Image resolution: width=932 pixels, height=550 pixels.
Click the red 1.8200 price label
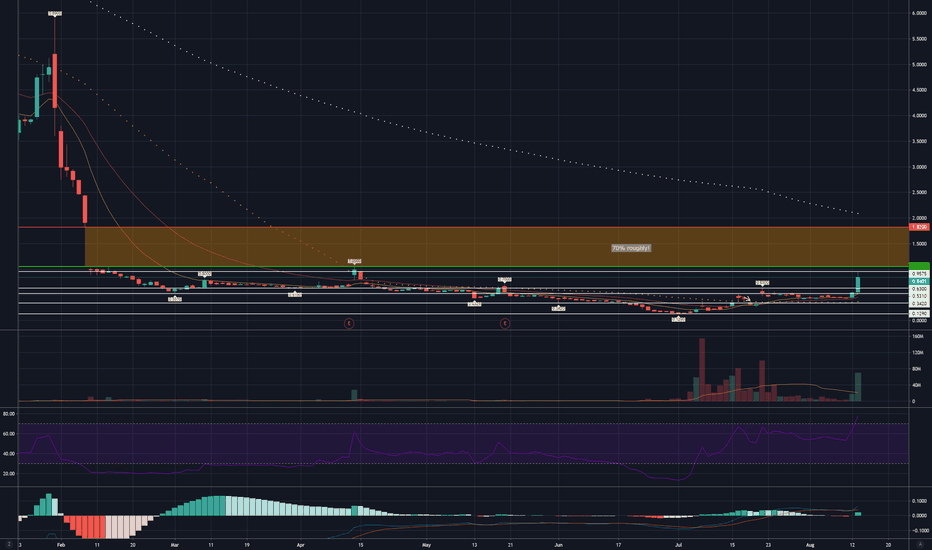coord(920,227)
